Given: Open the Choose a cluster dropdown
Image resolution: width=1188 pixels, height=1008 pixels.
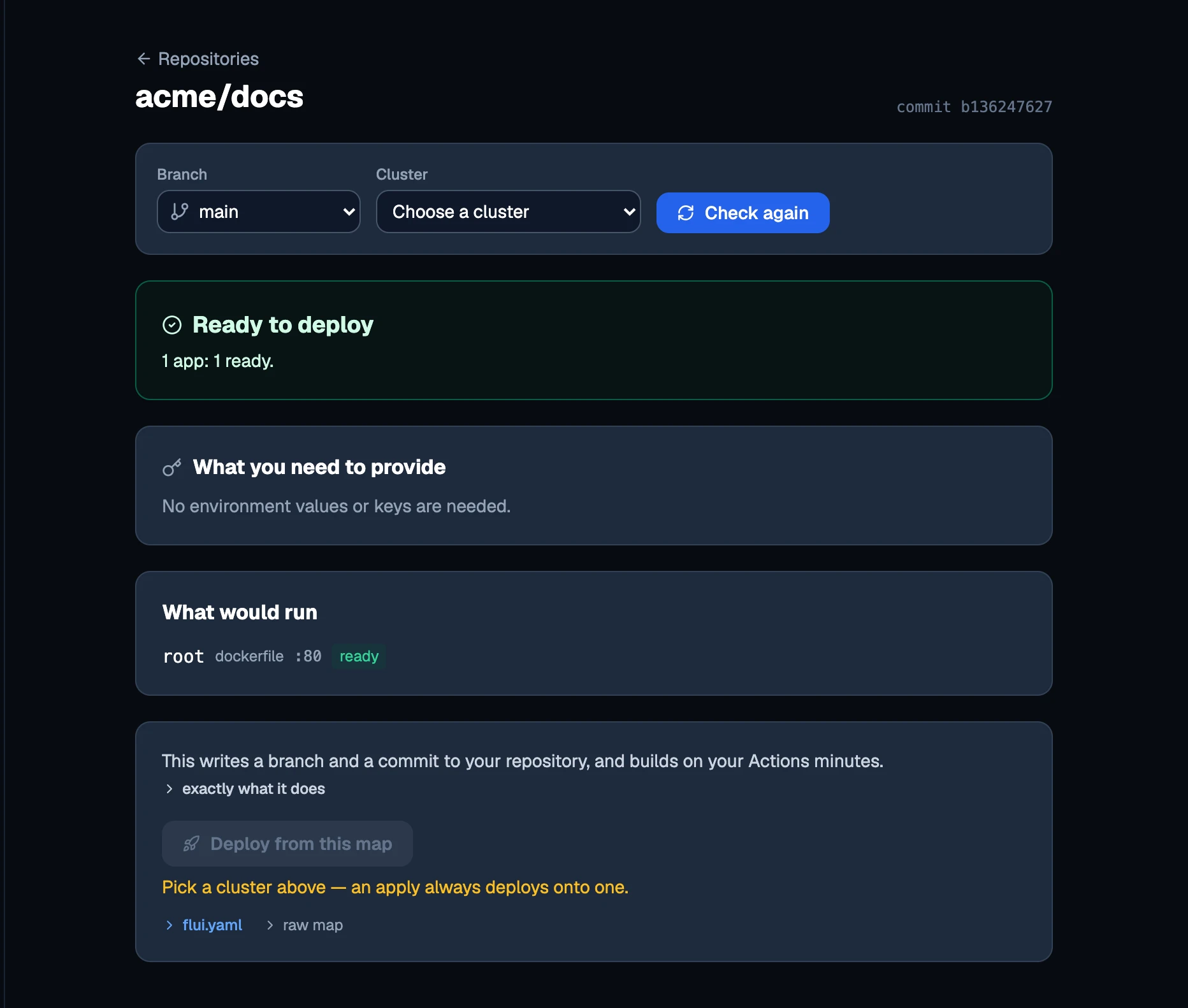Looking at the screenshot, I should click(509, 212).
